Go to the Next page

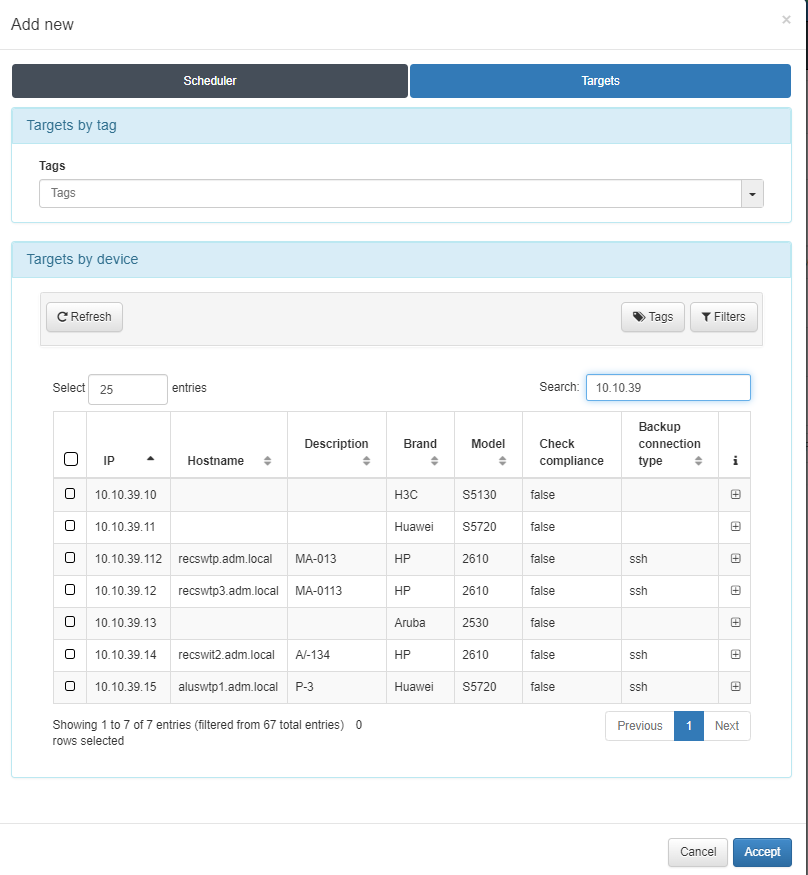(x=727, y=726)
